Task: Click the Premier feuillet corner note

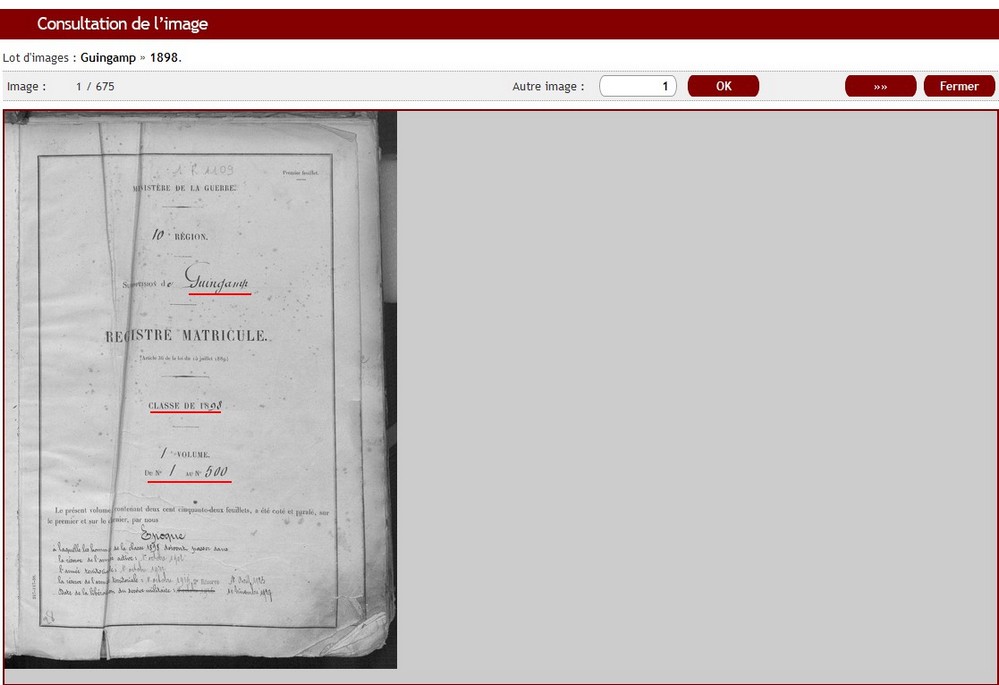Action: tap(300, 173)
